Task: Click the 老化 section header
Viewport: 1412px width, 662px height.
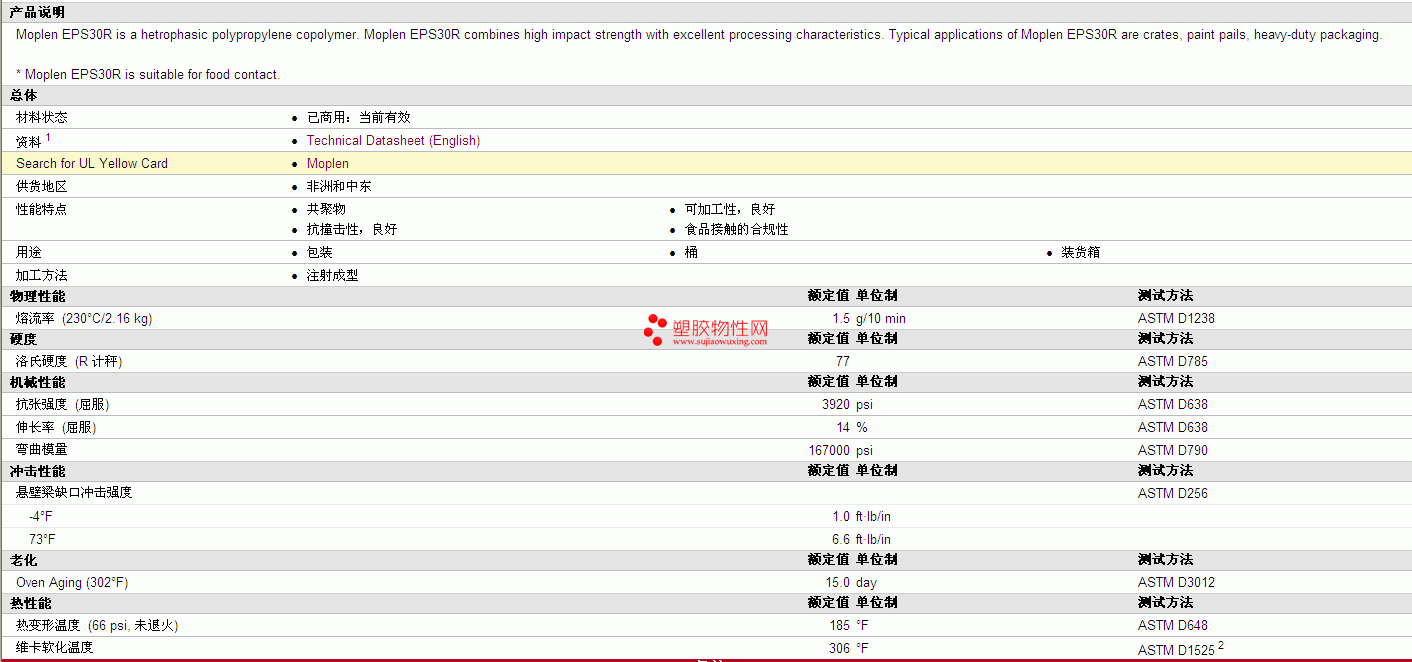Action: [x=24, y=561]
